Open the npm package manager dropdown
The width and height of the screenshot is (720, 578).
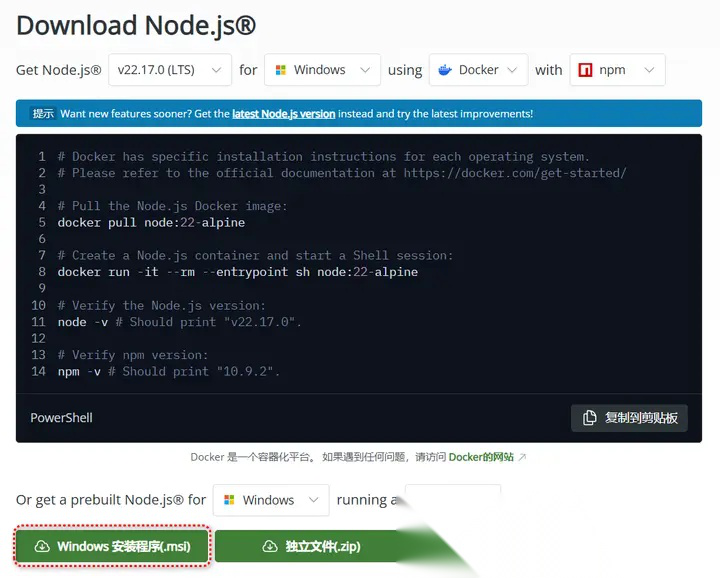[617, 70]
